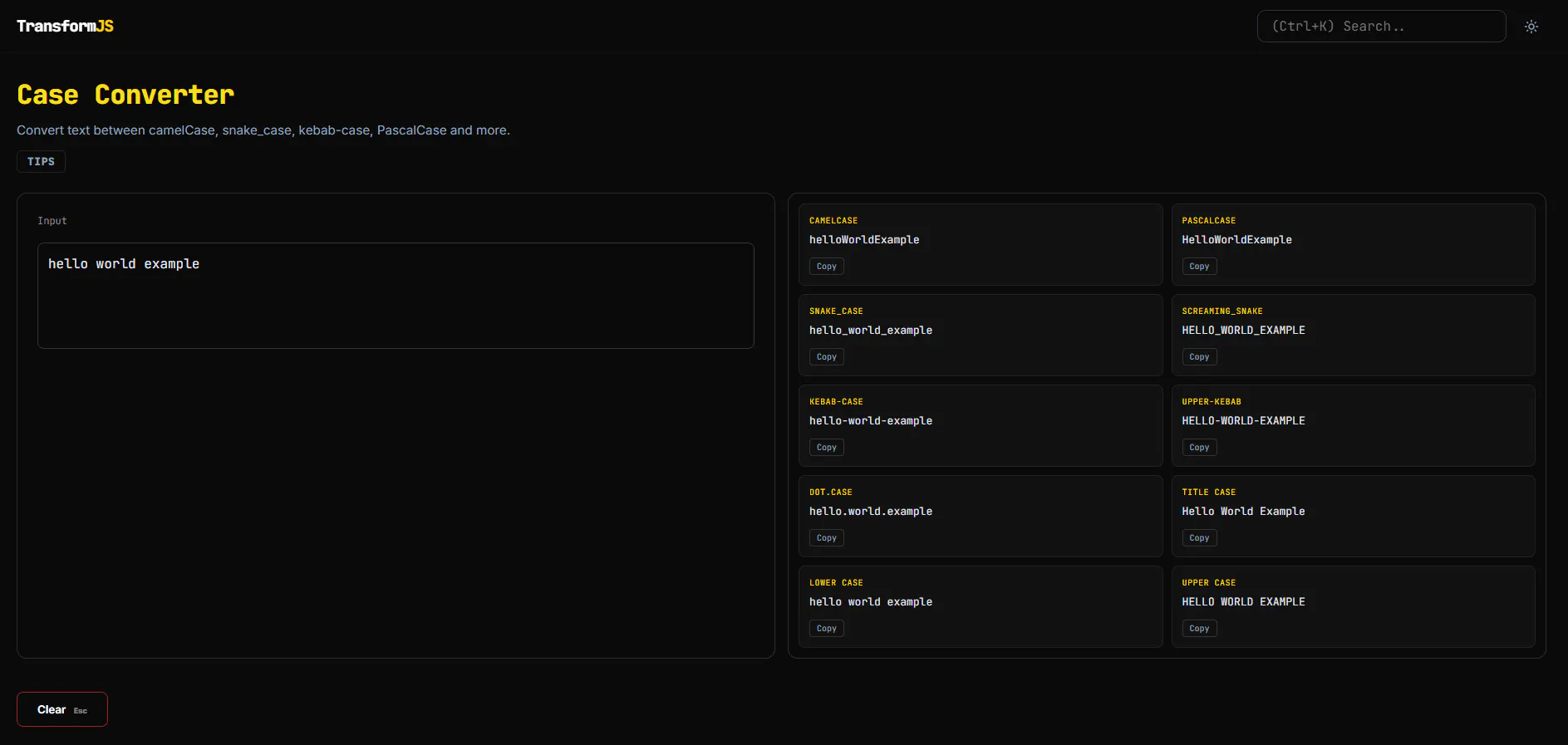Click the UPPER-KEBAB card label

pyautogui.click(x=1211, y=402)
